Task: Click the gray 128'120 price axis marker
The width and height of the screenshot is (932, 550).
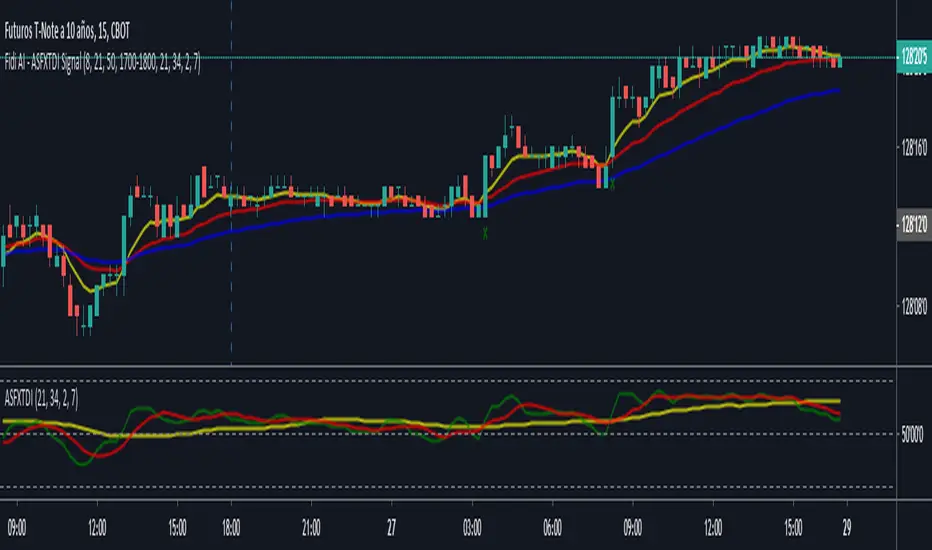Action: click(914, 225)
